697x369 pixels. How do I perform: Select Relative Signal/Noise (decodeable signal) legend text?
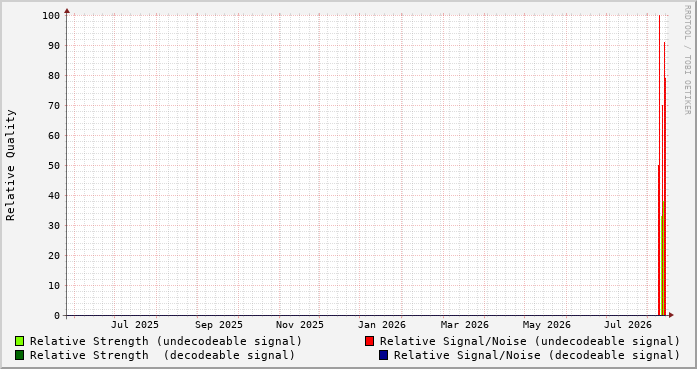click(537, 355)
